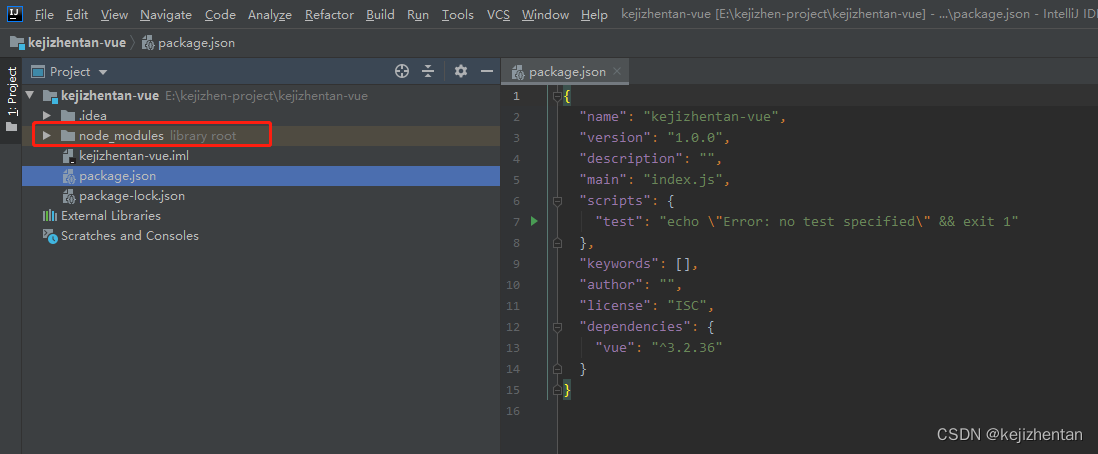
Task: Open the Edit menu
Action: (x=77, y=14)
